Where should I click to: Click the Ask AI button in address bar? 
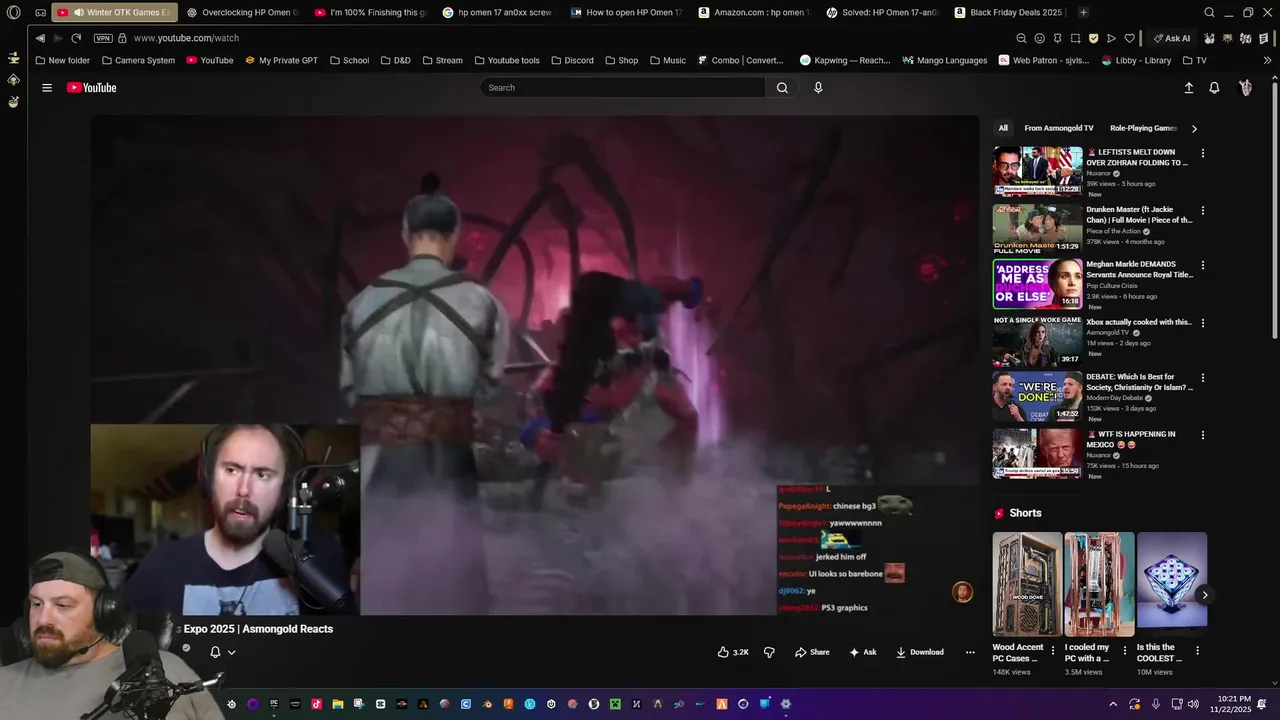pyautogui.click(x=1171, y=38)
